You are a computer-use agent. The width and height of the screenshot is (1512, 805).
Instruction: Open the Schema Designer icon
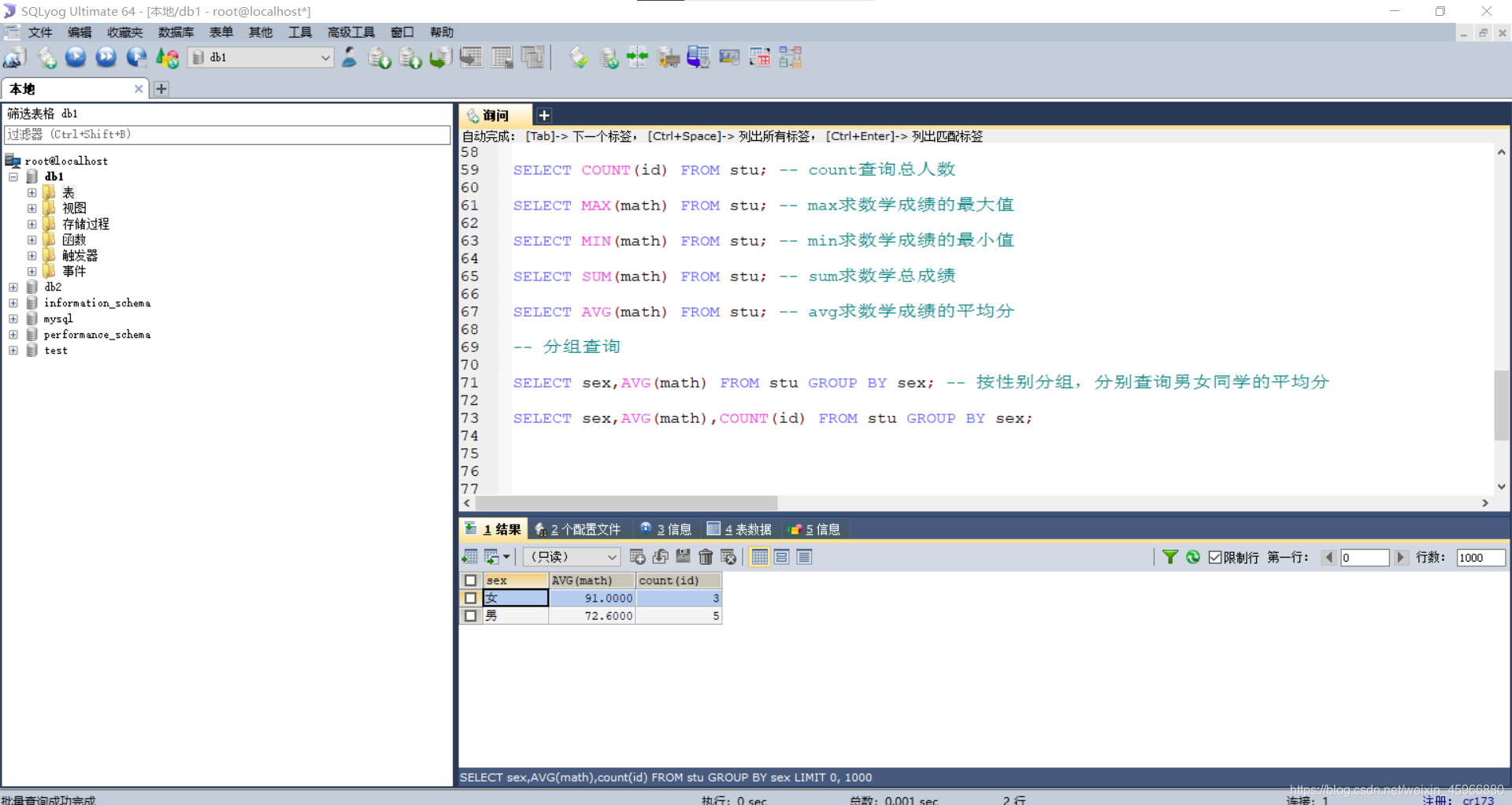(790, 57)
